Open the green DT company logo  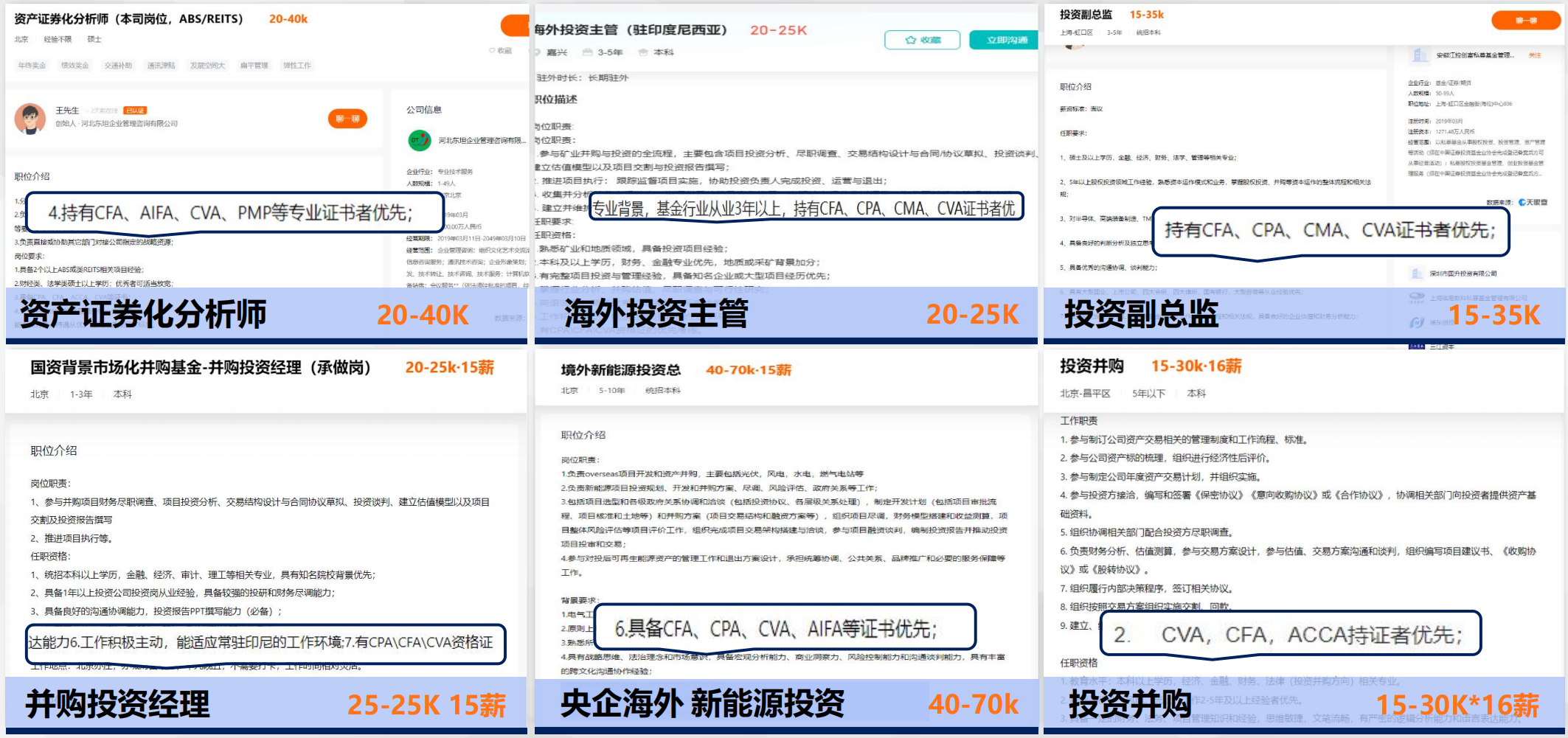420,139
